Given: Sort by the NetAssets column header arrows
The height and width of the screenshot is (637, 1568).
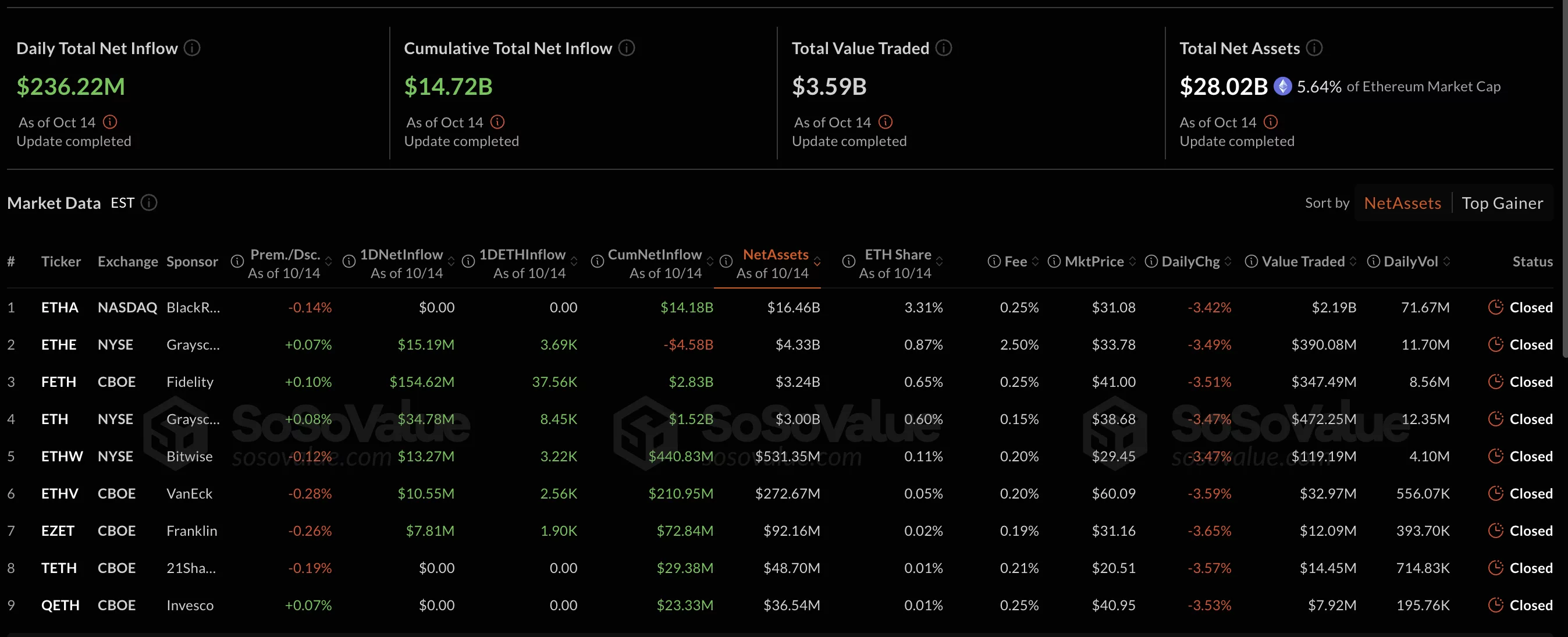Looking at the screenshot, I should tap(817, 262).
